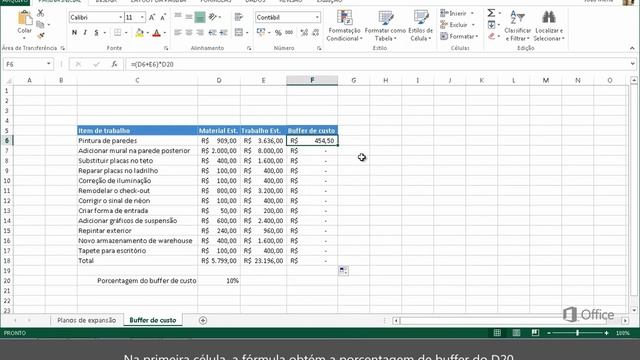Apply the red font color button
Image resolution: width=640 pixels, height=360 pixels.
[x=156, y=33]
